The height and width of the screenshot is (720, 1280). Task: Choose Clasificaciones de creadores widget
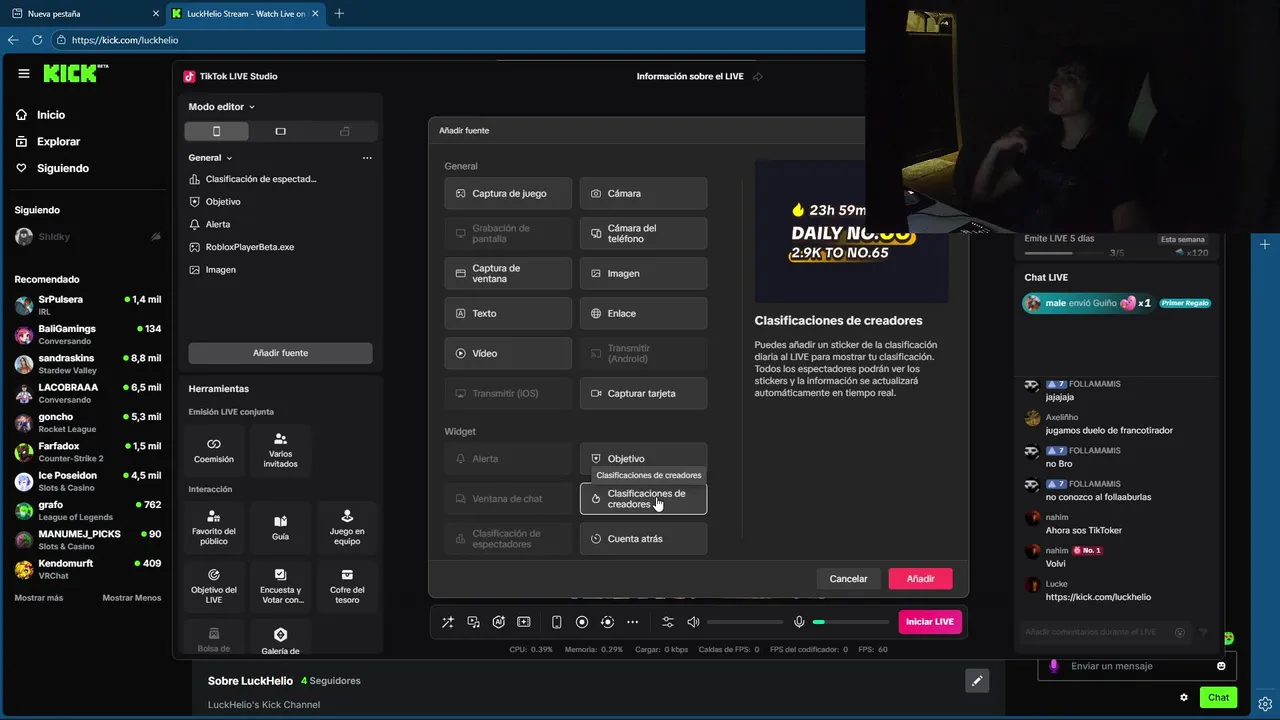(x=643, y=498)
